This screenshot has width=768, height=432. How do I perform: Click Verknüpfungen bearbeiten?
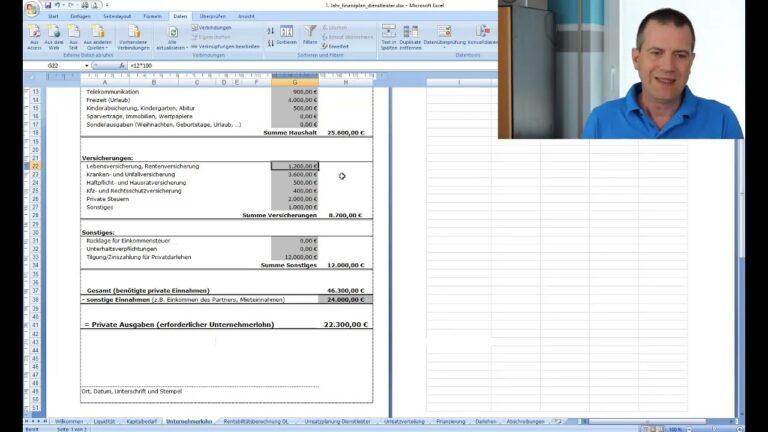225,47
